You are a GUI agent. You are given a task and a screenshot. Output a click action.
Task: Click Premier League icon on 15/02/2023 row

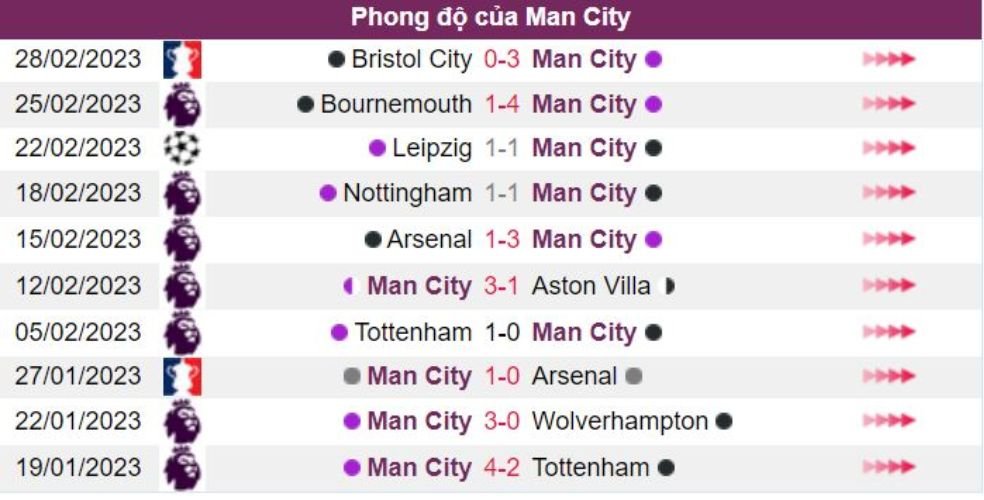(x=182, y=240)
